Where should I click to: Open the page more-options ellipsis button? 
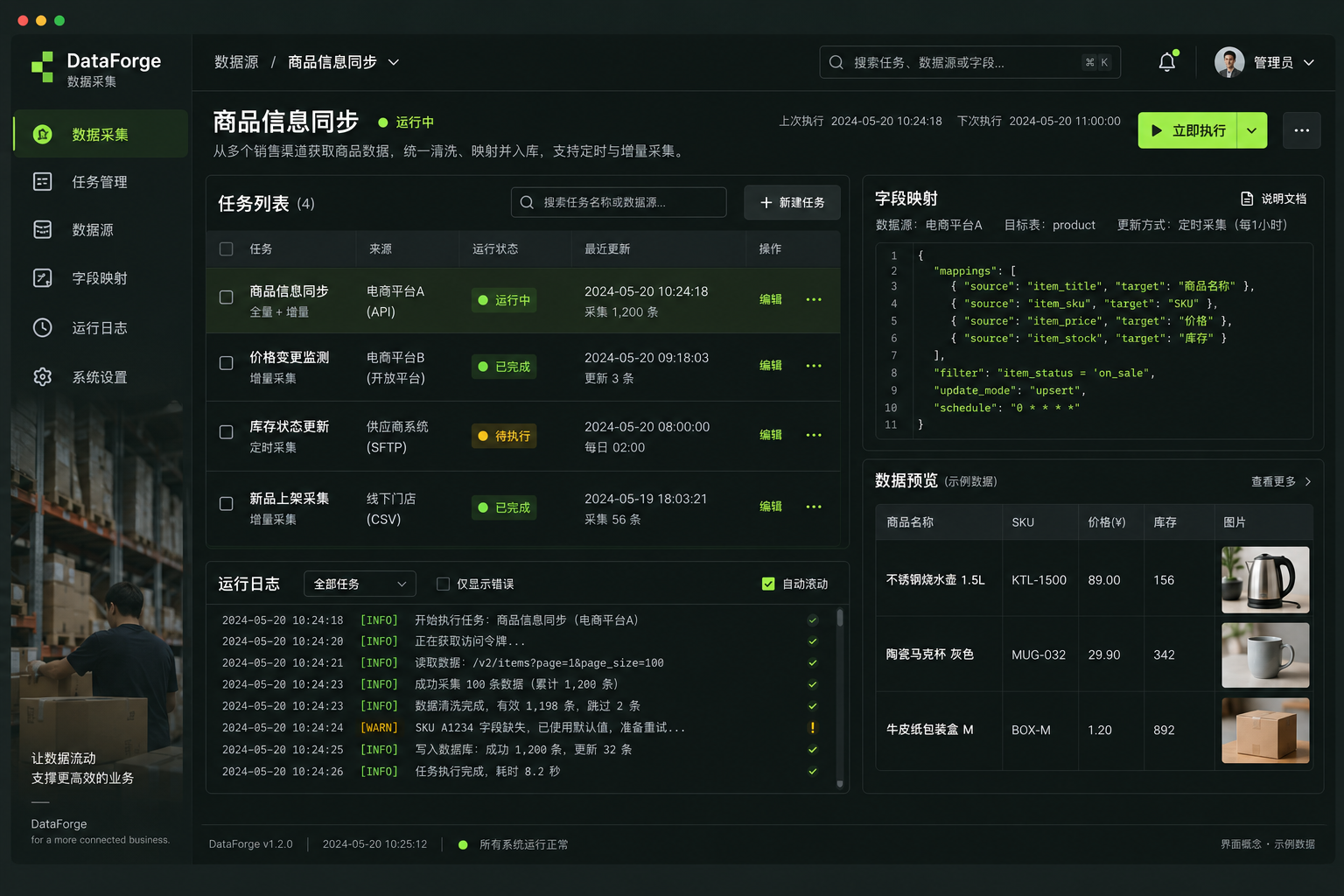[x=1302, y=130]
